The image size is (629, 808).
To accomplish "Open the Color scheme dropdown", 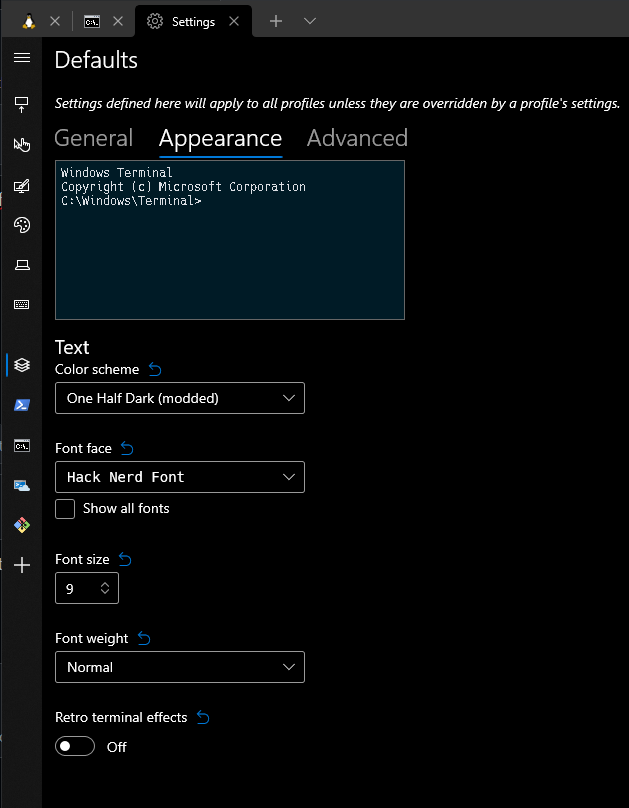I will pos(180,397).
